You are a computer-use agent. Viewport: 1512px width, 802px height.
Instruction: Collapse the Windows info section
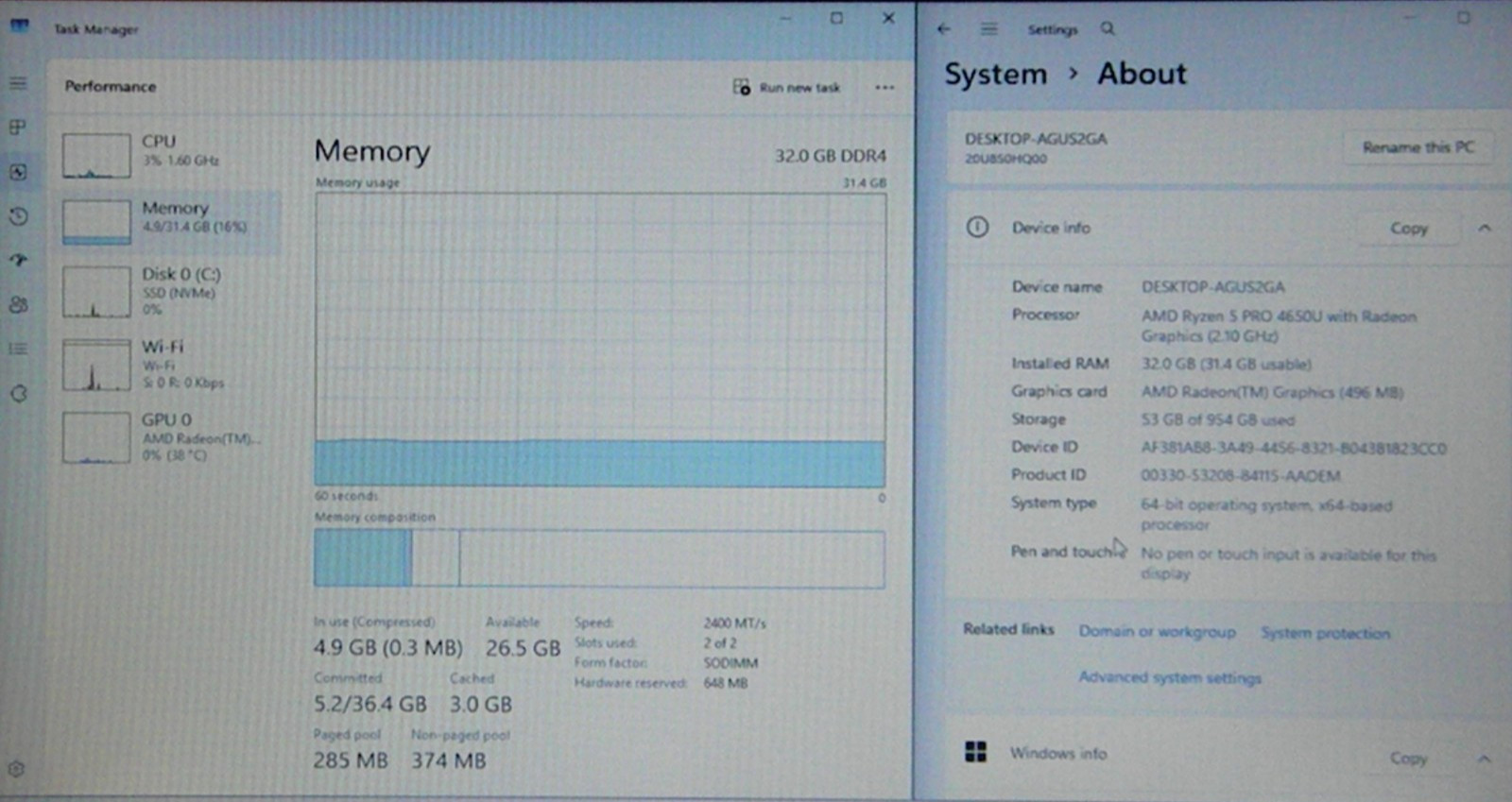coord(1485,759)
